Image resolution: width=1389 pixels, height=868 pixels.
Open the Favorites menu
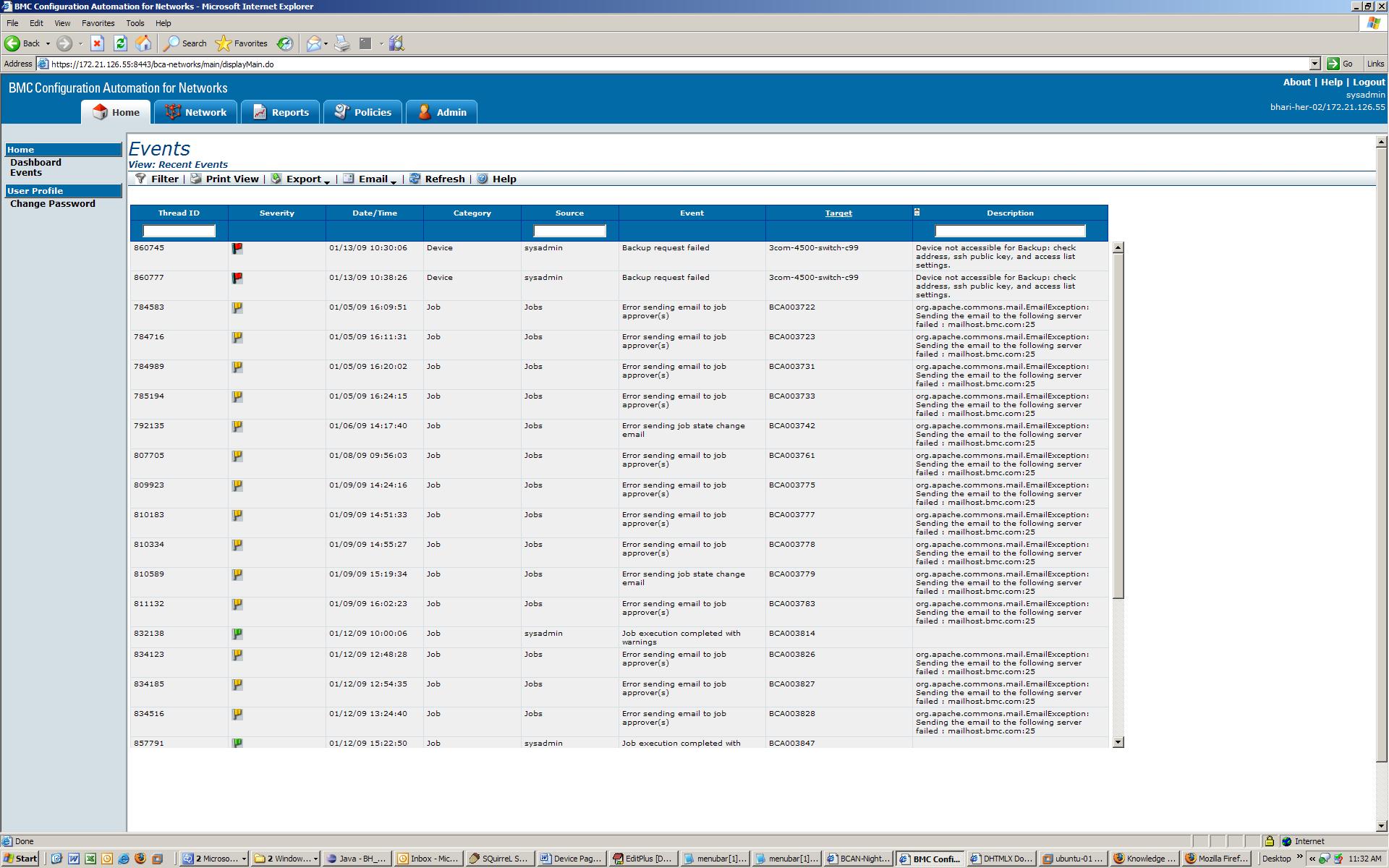click(x=98, y=23)
